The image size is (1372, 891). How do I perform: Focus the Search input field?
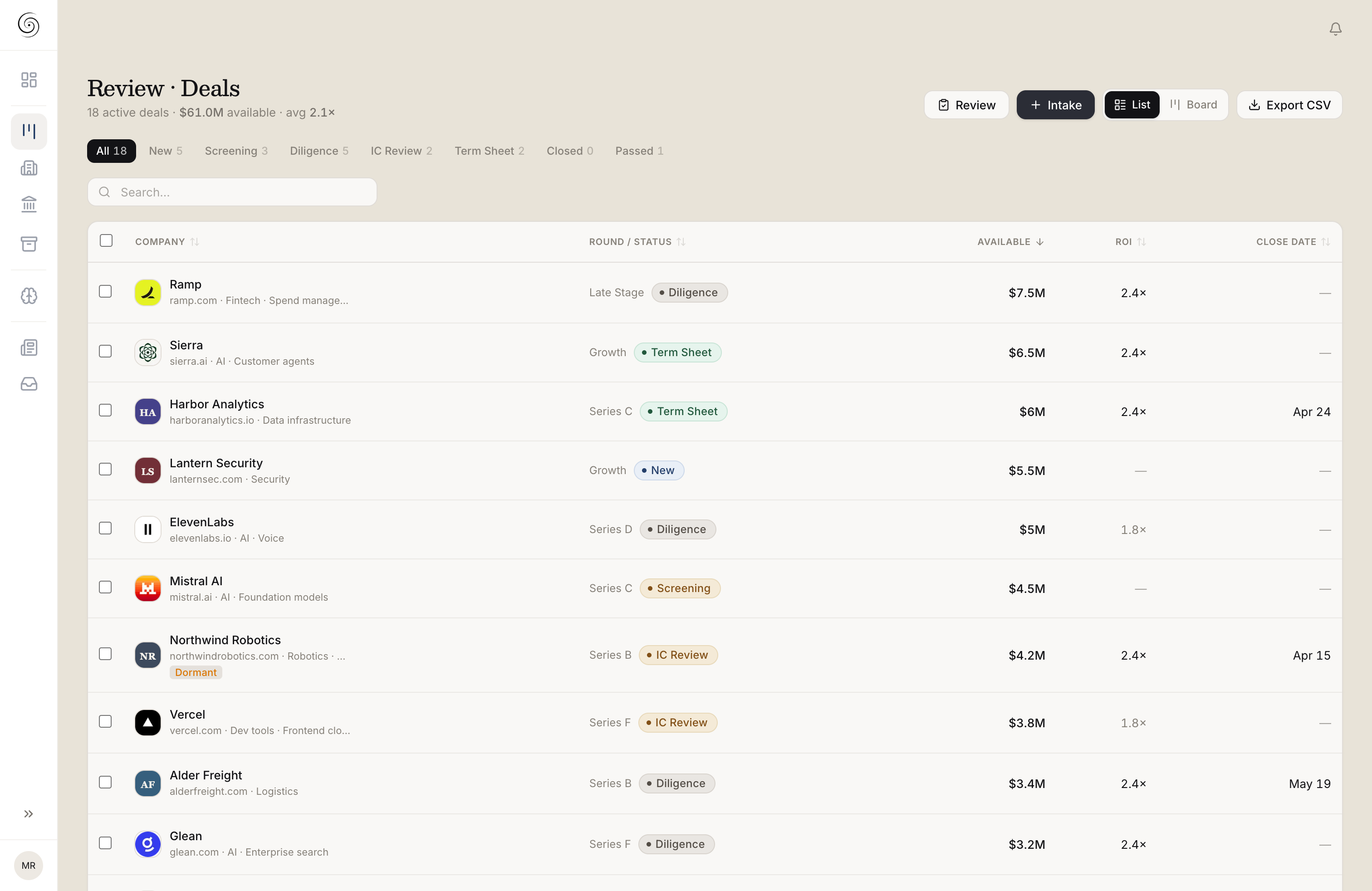[x=232, y=192]
